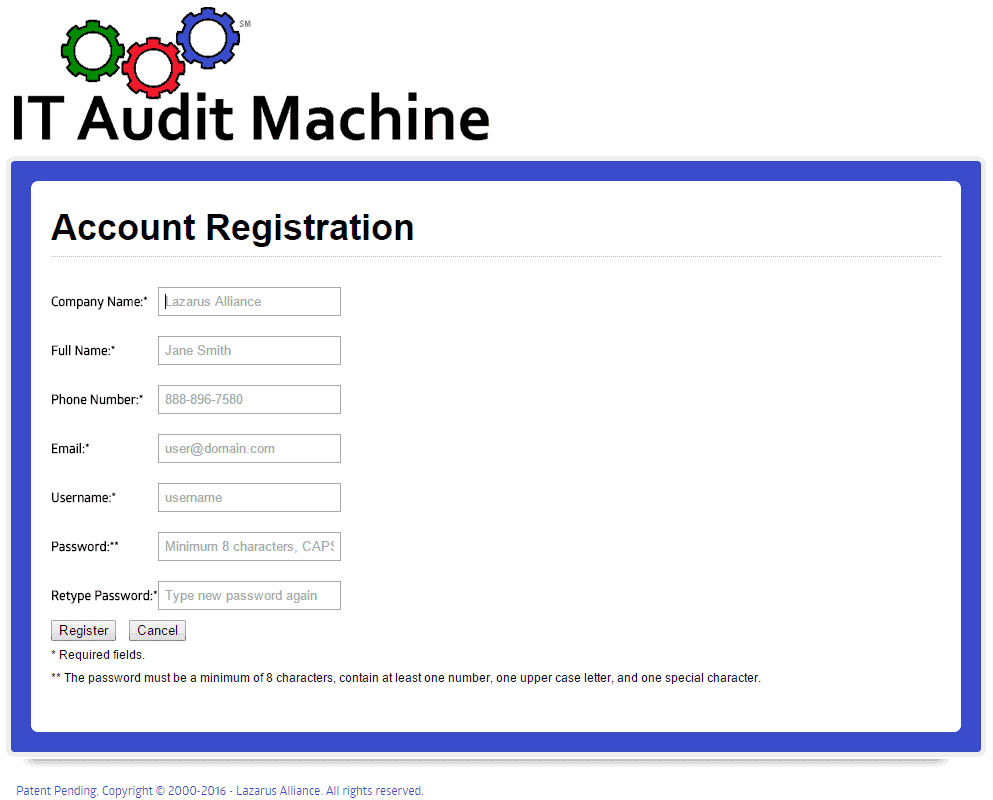Click the 'Username:*' label
The image size is (993, 800).
(84, 498)
